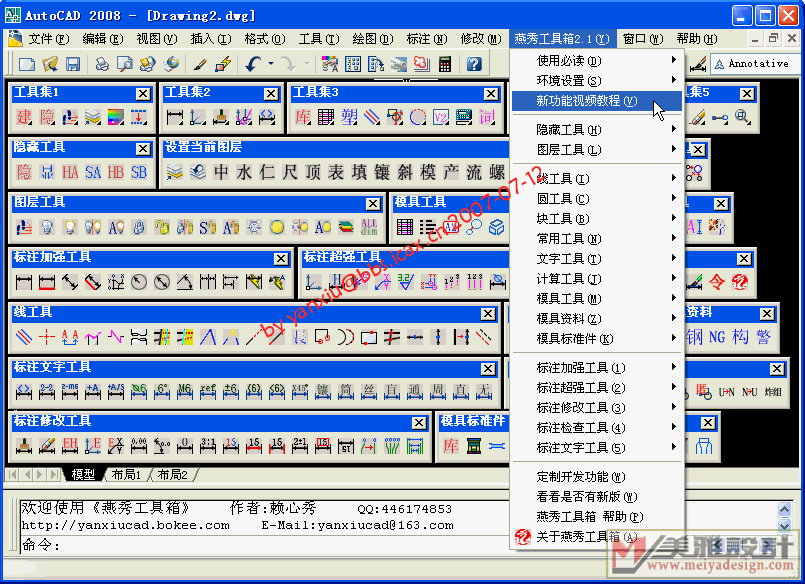Toggle the single gray lightbulb layer-off icon
The width and height of the screenshot is (805, 584).
(x=47, y=227)
